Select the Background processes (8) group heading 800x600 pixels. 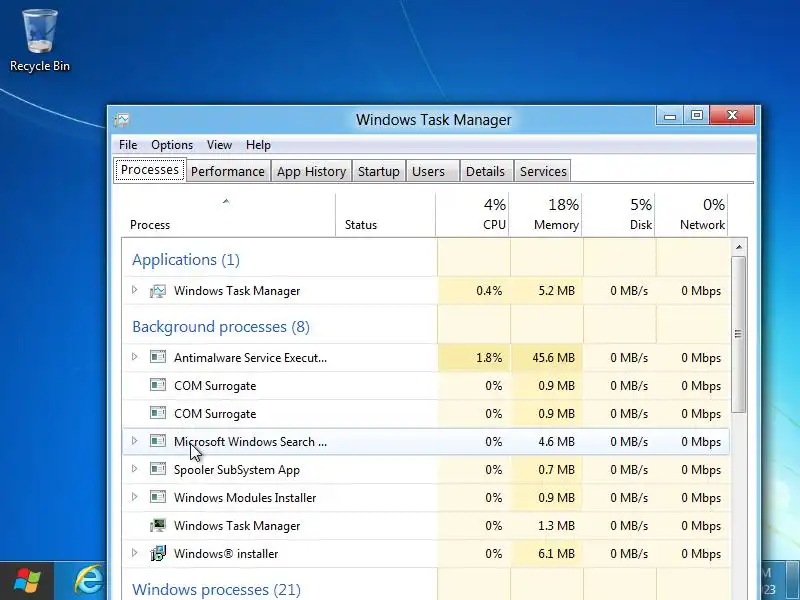point(221,327)
